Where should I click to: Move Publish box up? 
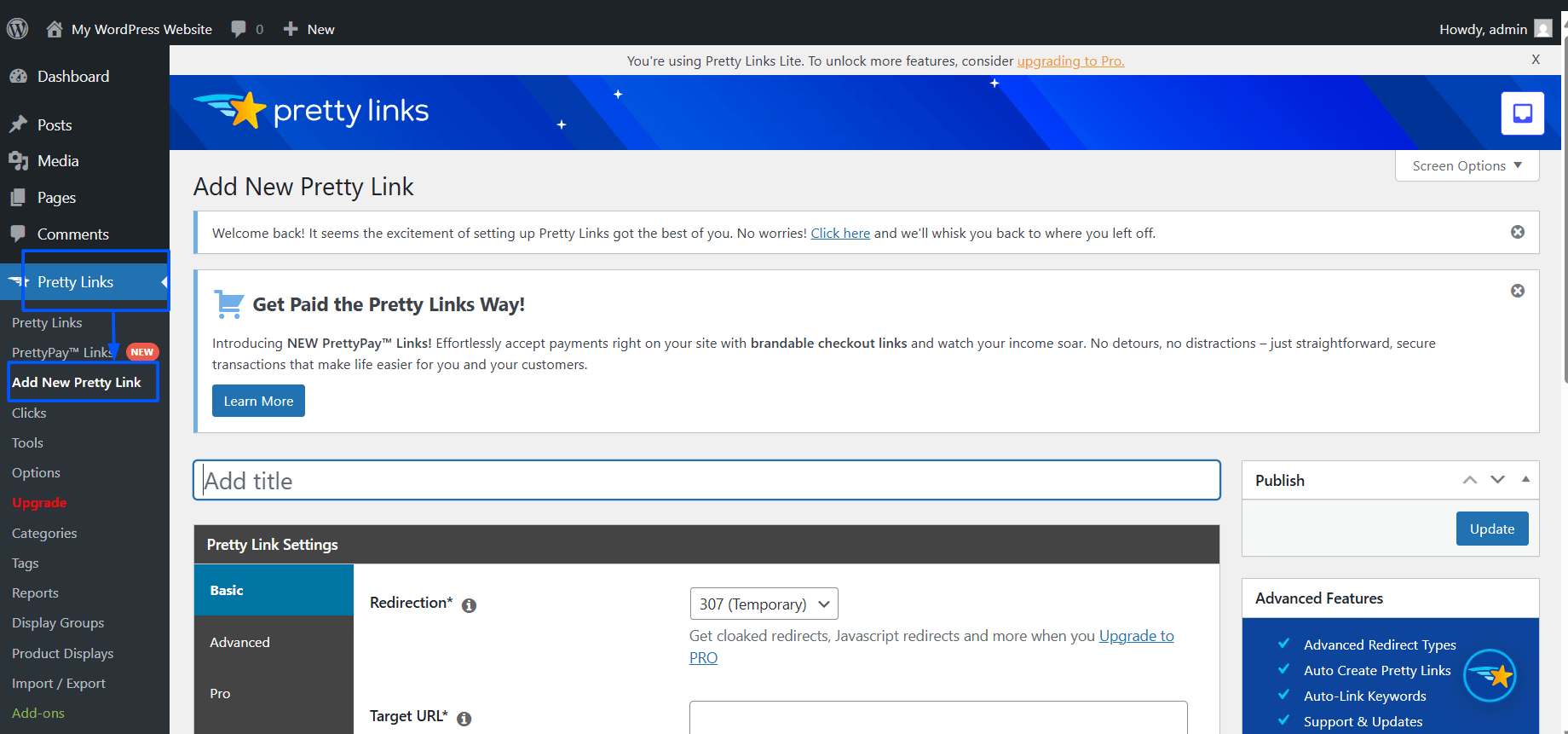pyautogui.click(x=1470, y=480)
